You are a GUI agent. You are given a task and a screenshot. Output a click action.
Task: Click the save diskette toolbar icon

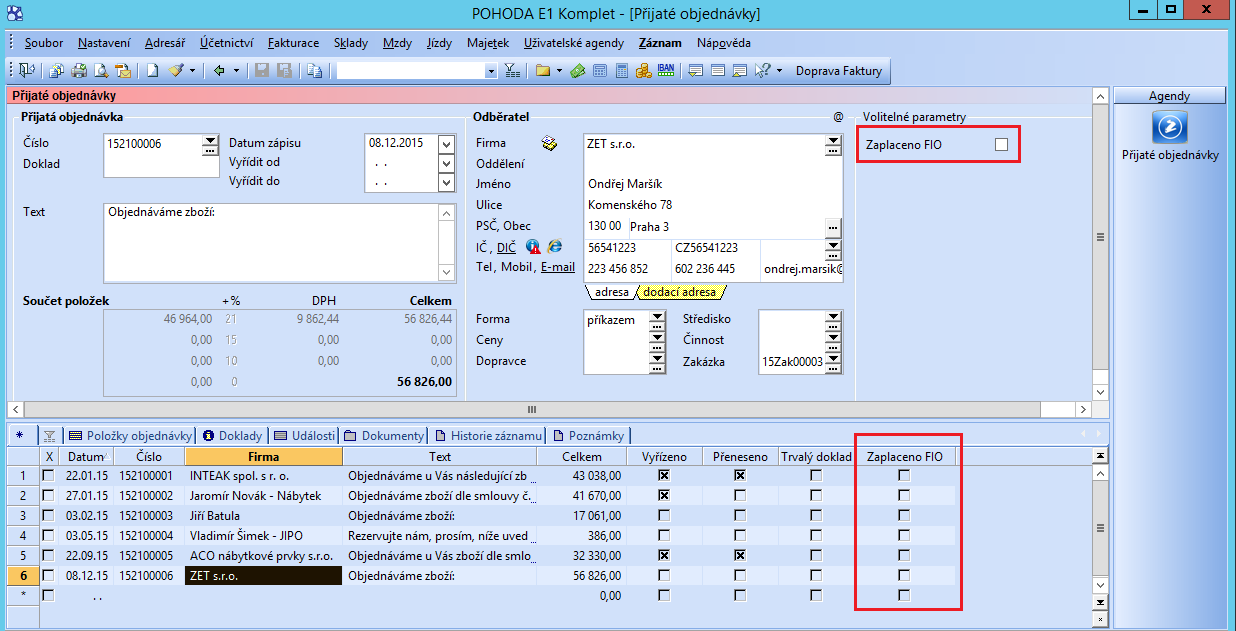(262, 71)
